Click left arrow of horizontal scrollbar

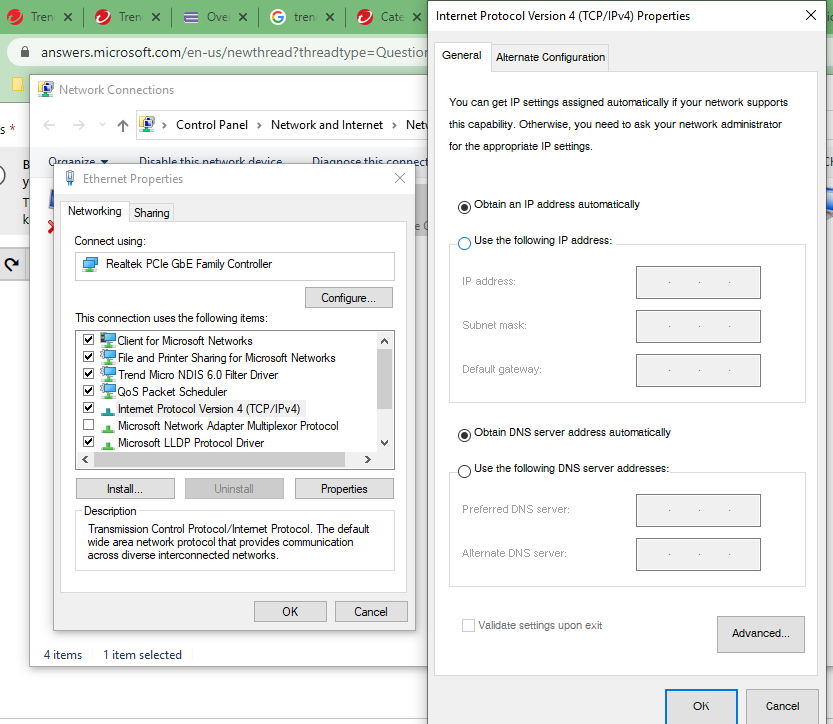pyautogui.click(x=85, y=459)
